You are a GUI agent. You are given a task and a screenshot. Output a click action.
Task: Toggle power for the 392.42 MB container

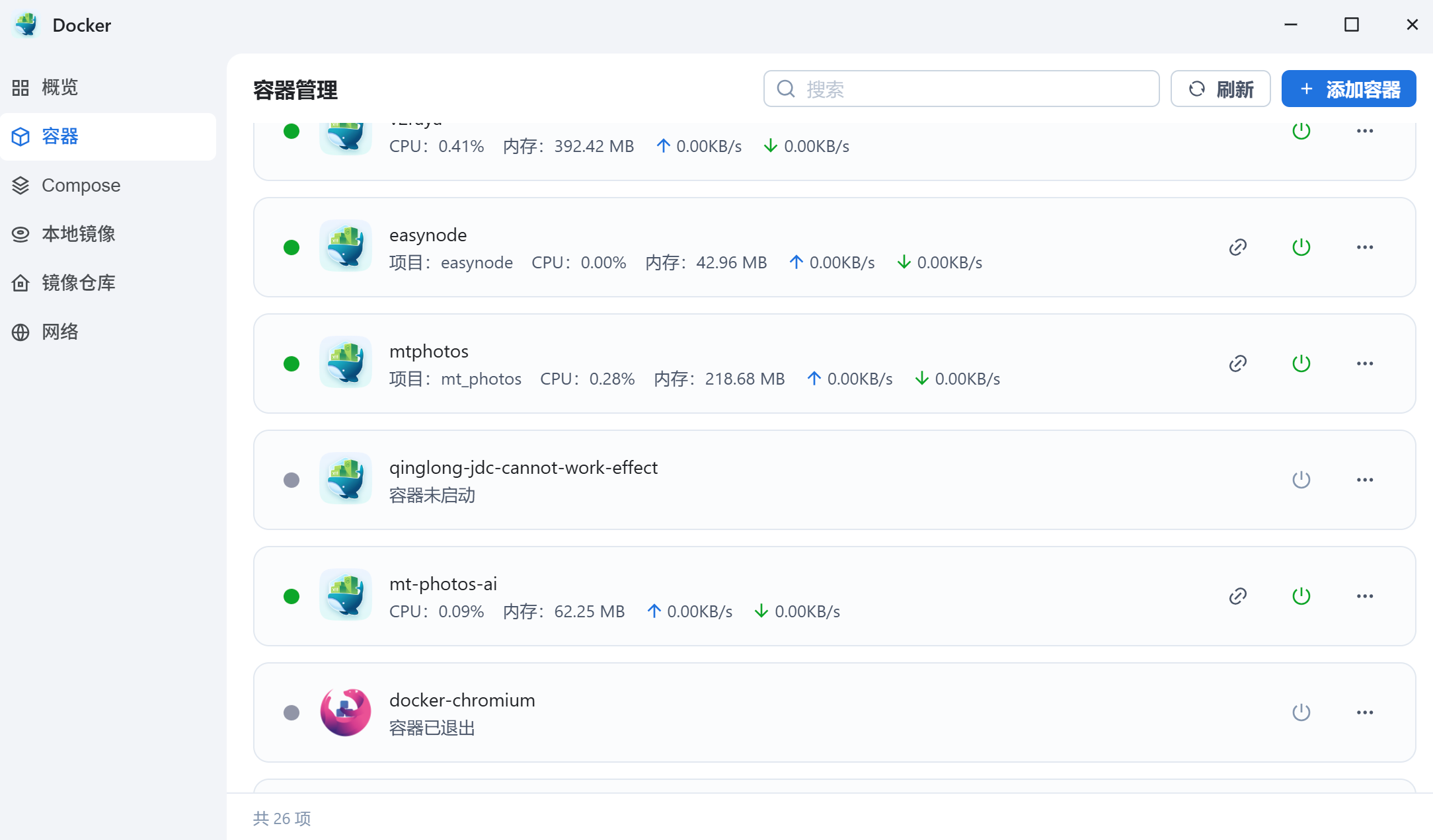point(1301,131)
